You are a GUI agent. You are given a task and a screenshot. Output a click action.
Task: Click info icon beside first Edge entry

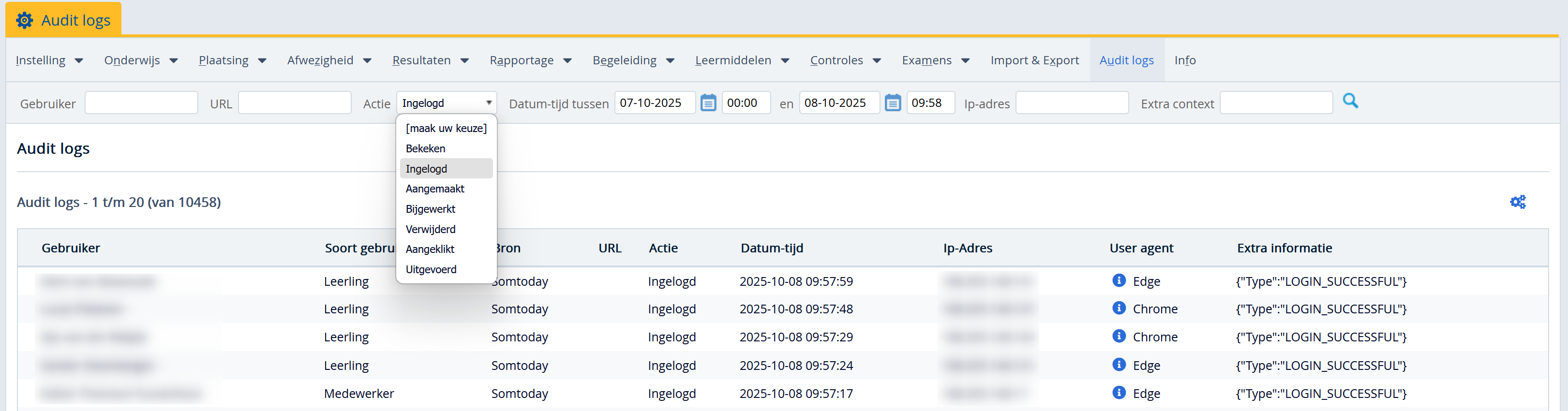1118,280
